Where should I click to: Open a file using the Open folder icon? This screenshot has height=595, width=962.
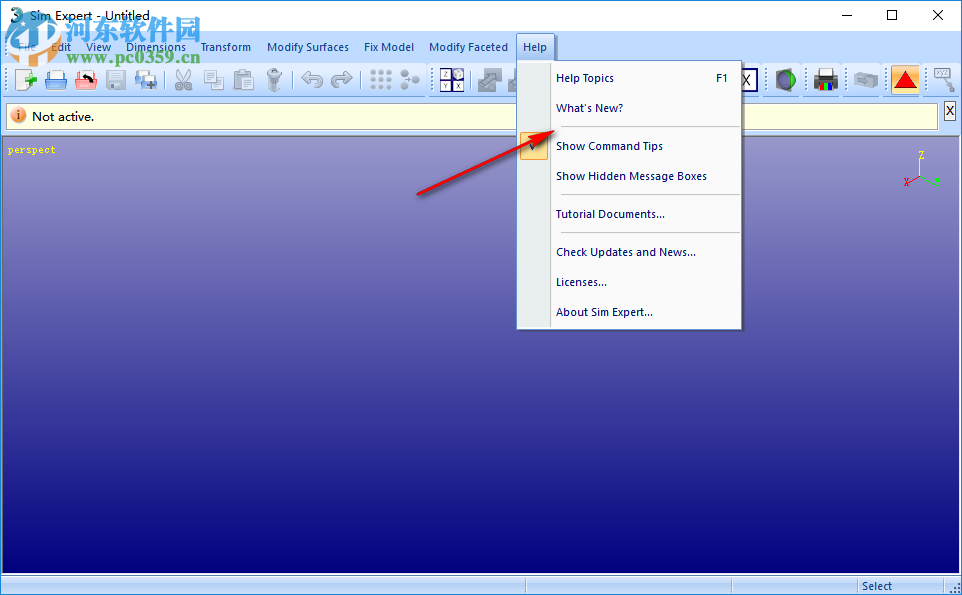(x=56, y=80)
